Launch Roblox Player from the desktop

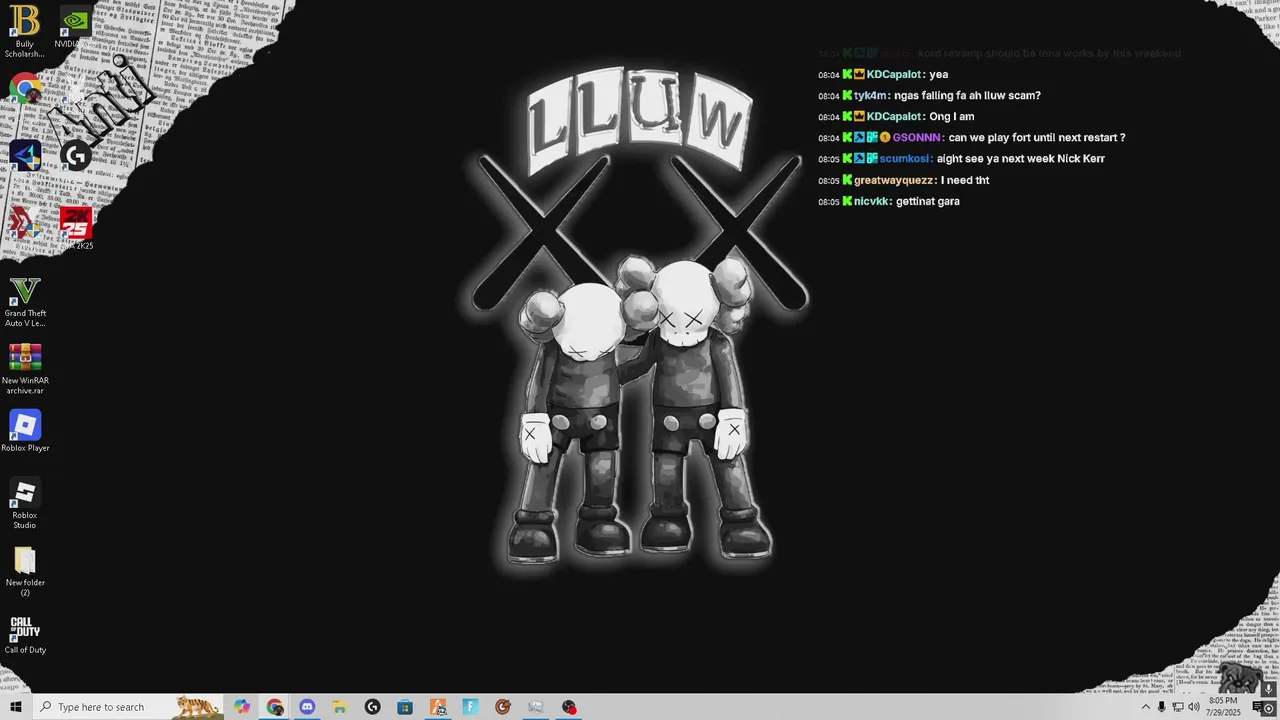tap(24, 431)
